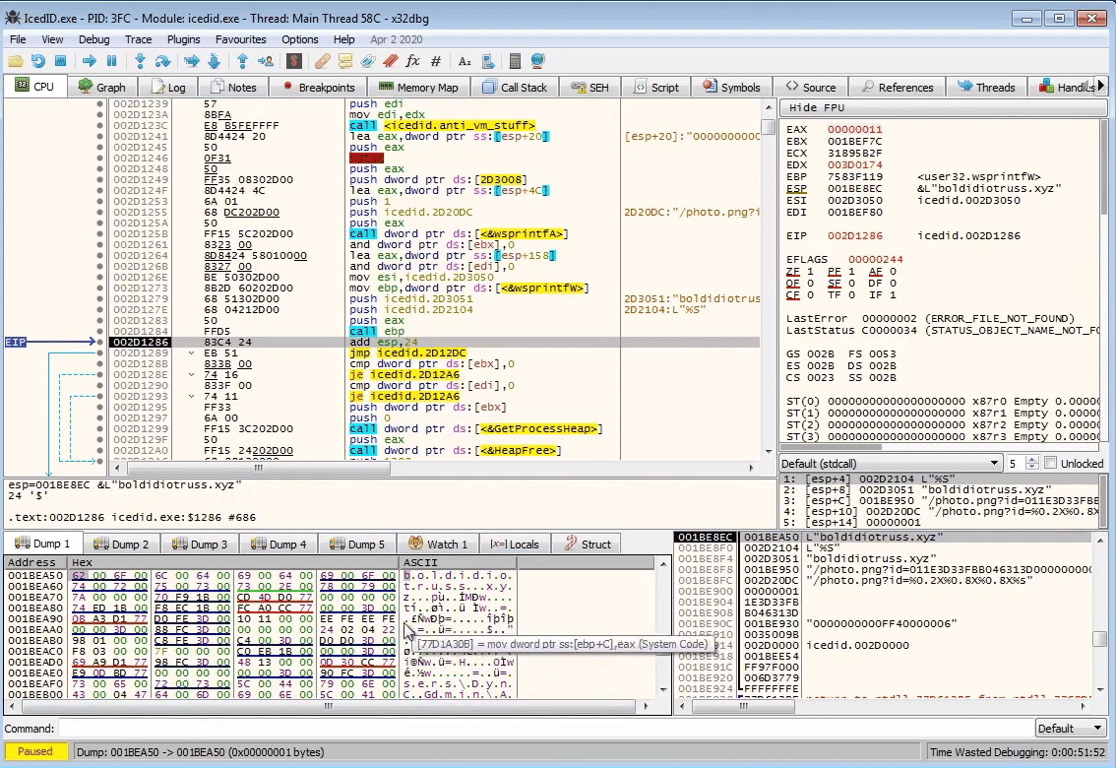1116x768 pixels.
Task: Increase the argument count stepper
Action: (x=1032, y=460)
